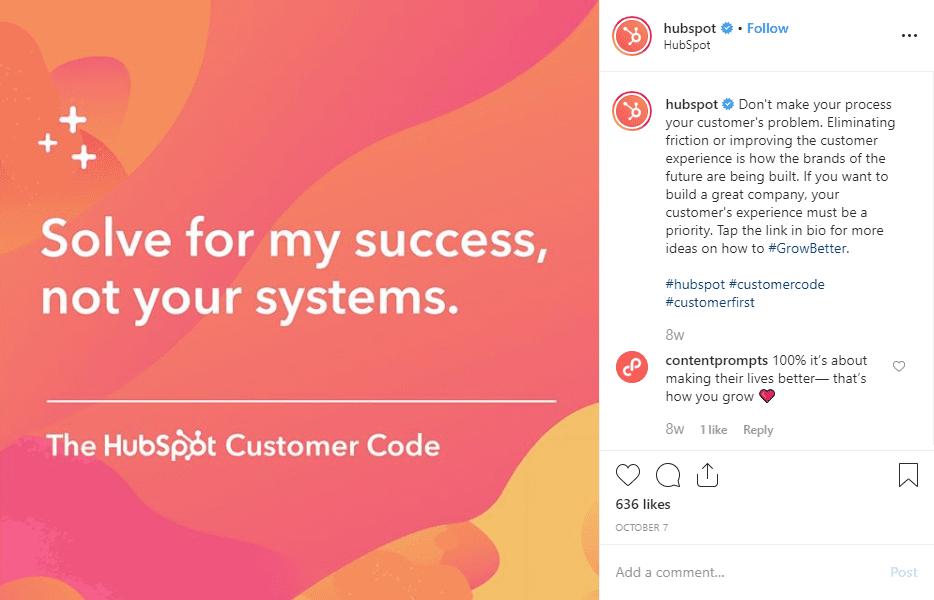This screenshot has height=600, width=934.
Task: Click HubSpot profile avatar in post header
Action: [x=632, y=36]
